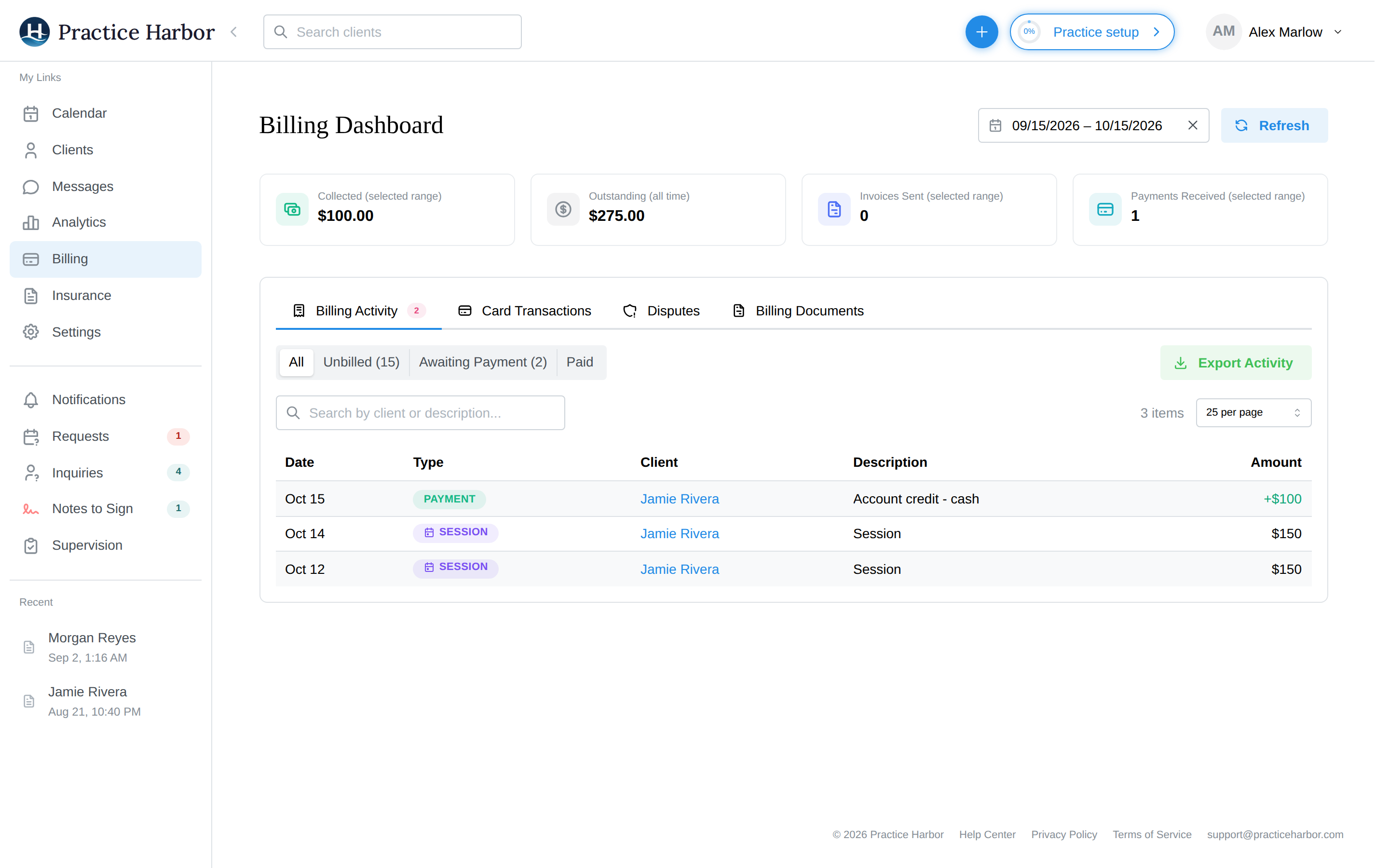This screenshot has width=1389, height=868.
Task: Go to Clients in the sidebar
Action: pos(106,150)
